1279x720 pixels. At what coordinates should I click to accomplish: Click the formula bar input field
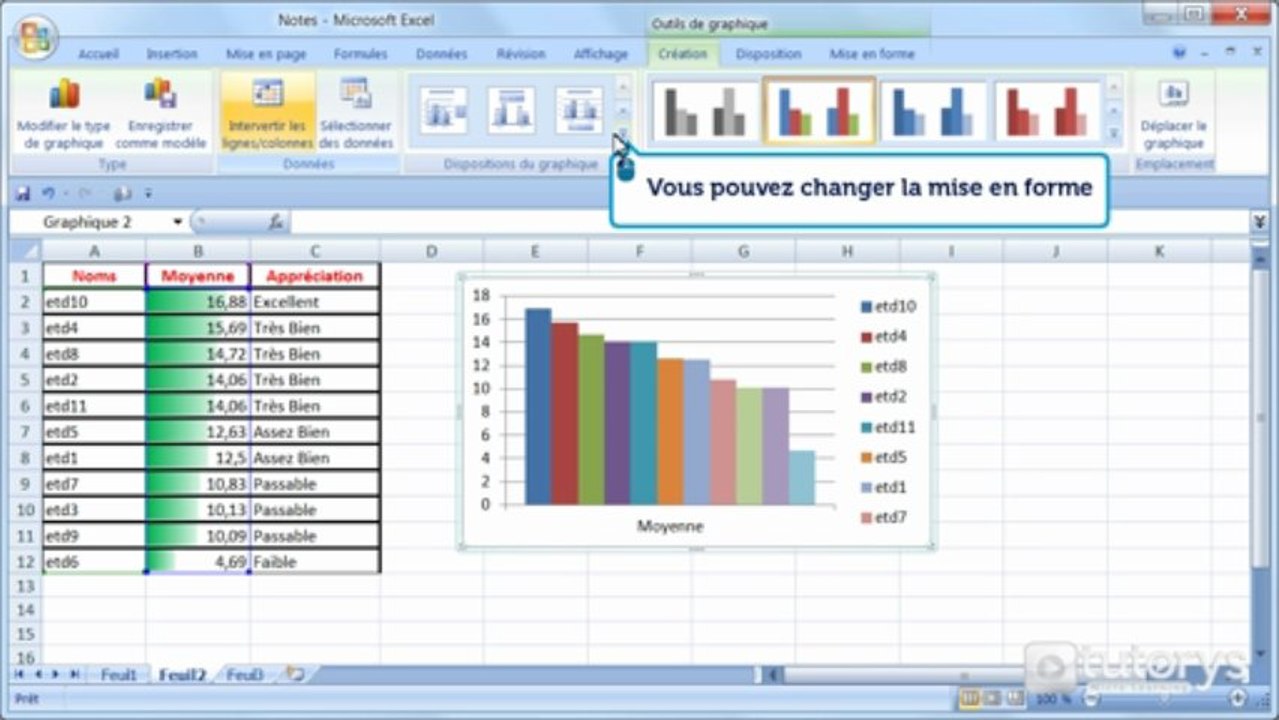768,222
